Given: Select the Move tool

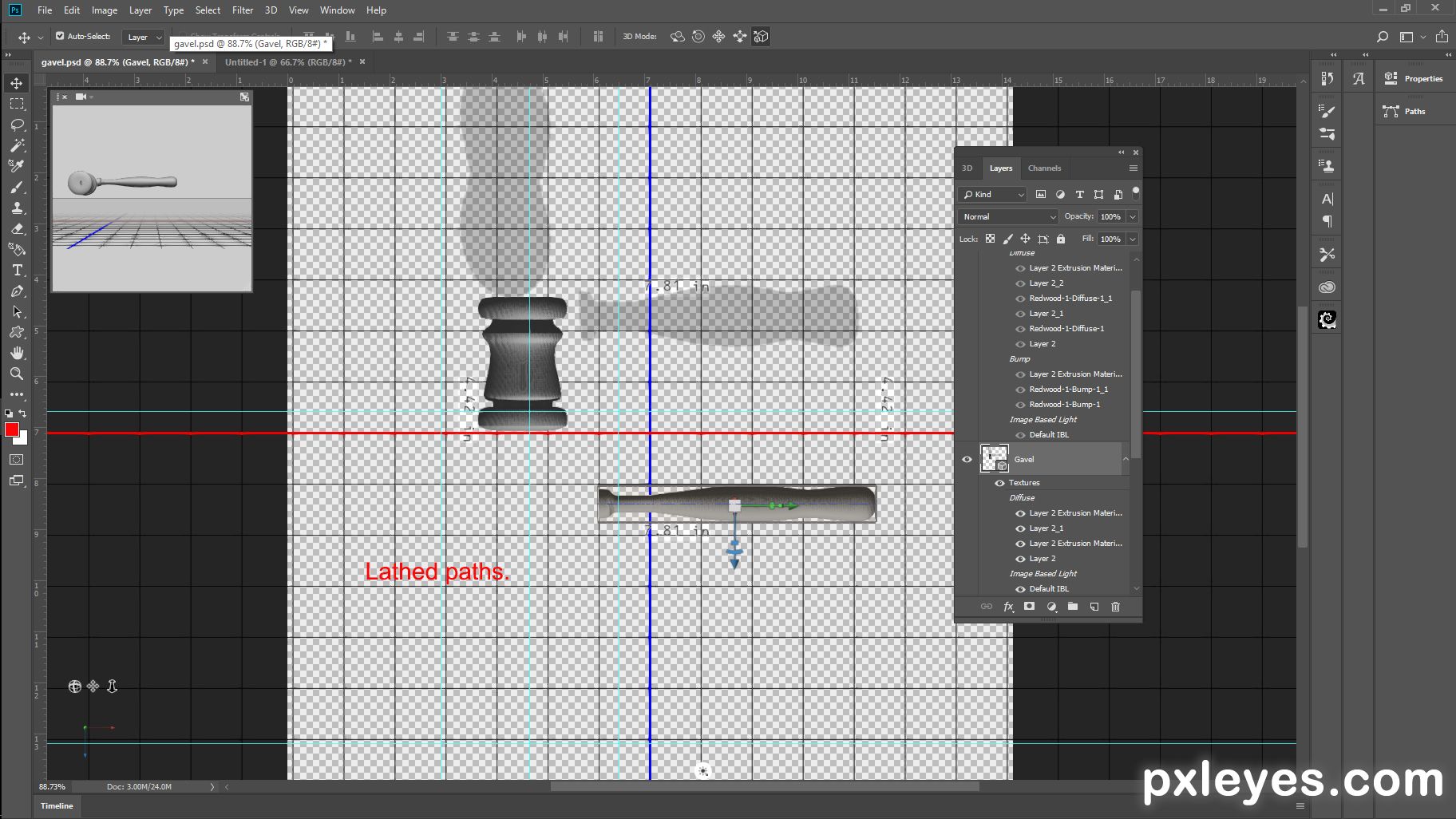Looking at the screenshot, I should pyautogui.click(x=17, y=83).
